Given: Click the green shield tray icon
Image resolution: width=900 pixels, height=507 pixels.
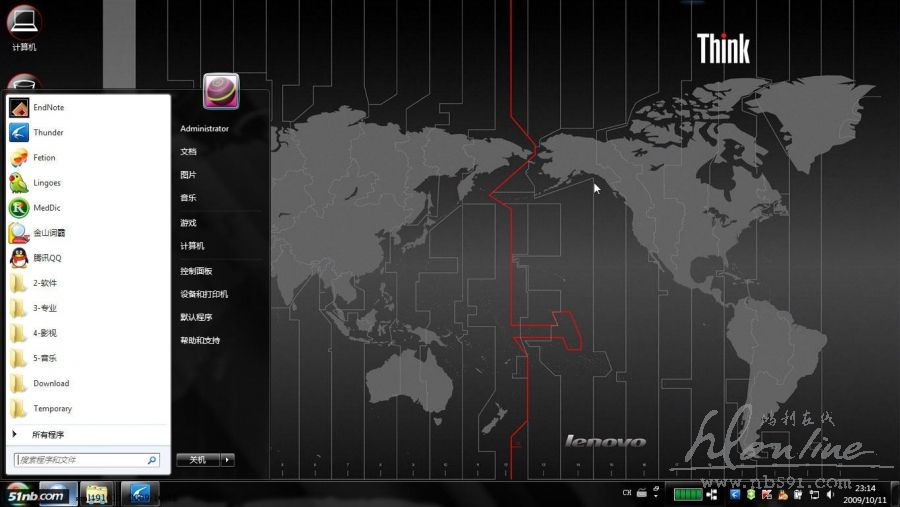Looking at the screenshot, I should tap(751, 494).
